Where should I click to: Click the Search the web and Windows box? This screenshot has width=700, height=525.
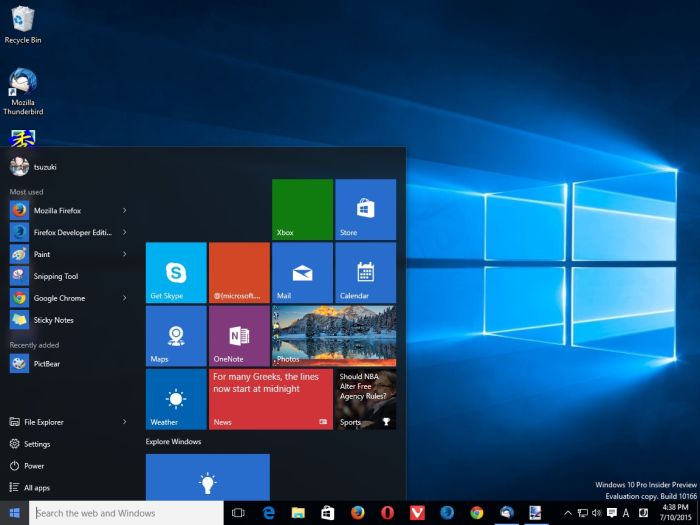126,513
